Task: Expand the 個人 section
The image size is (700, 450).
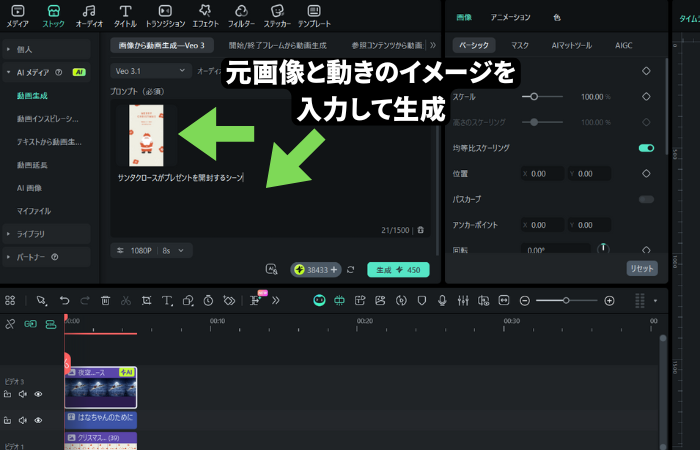Action: point(46,49)
